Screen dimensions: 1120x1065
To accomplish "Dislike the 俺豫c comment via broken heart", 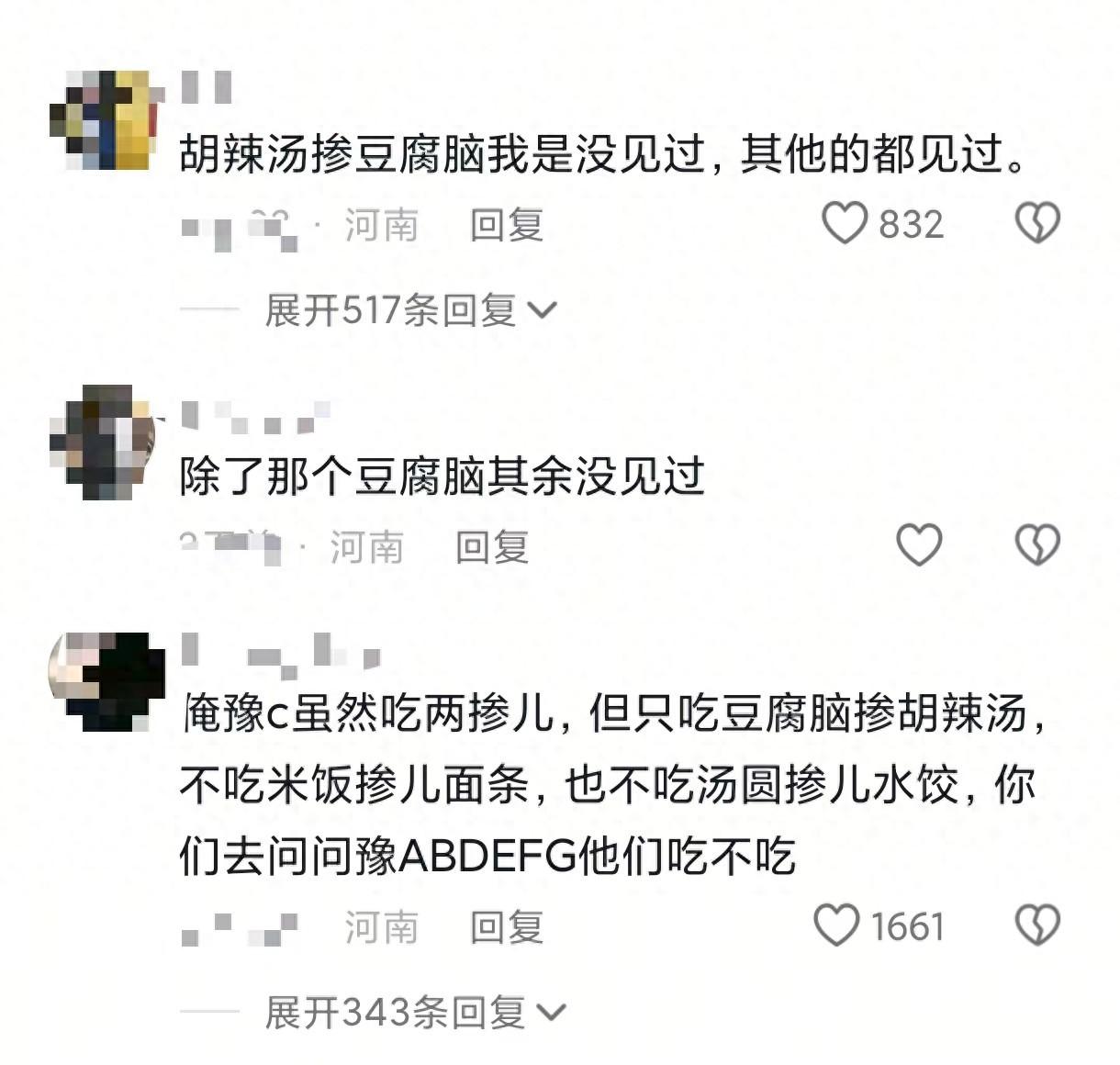I will click(x=1037, y=925).
